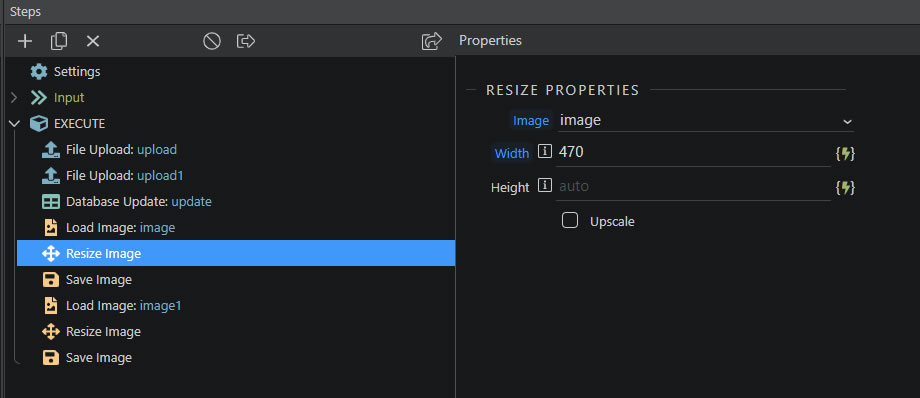Screen dimensions: 920x398
Task: Click the Height info icon
Action: [545, 186]
